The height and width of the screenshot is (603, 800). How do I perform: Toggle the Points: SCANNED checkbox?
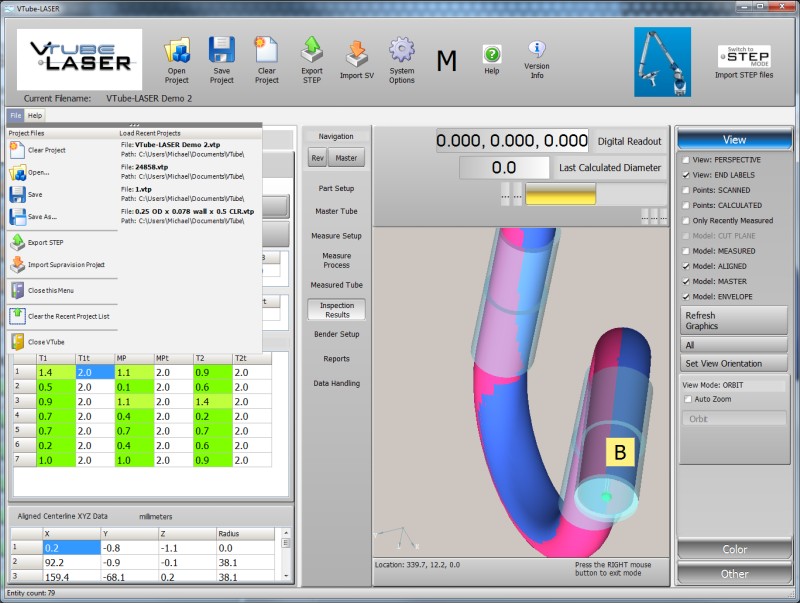(x=685, y=190)
